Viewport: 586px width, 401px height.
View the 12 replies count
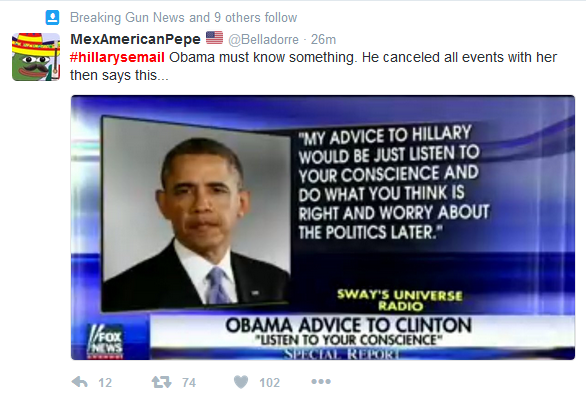(105, 382)
